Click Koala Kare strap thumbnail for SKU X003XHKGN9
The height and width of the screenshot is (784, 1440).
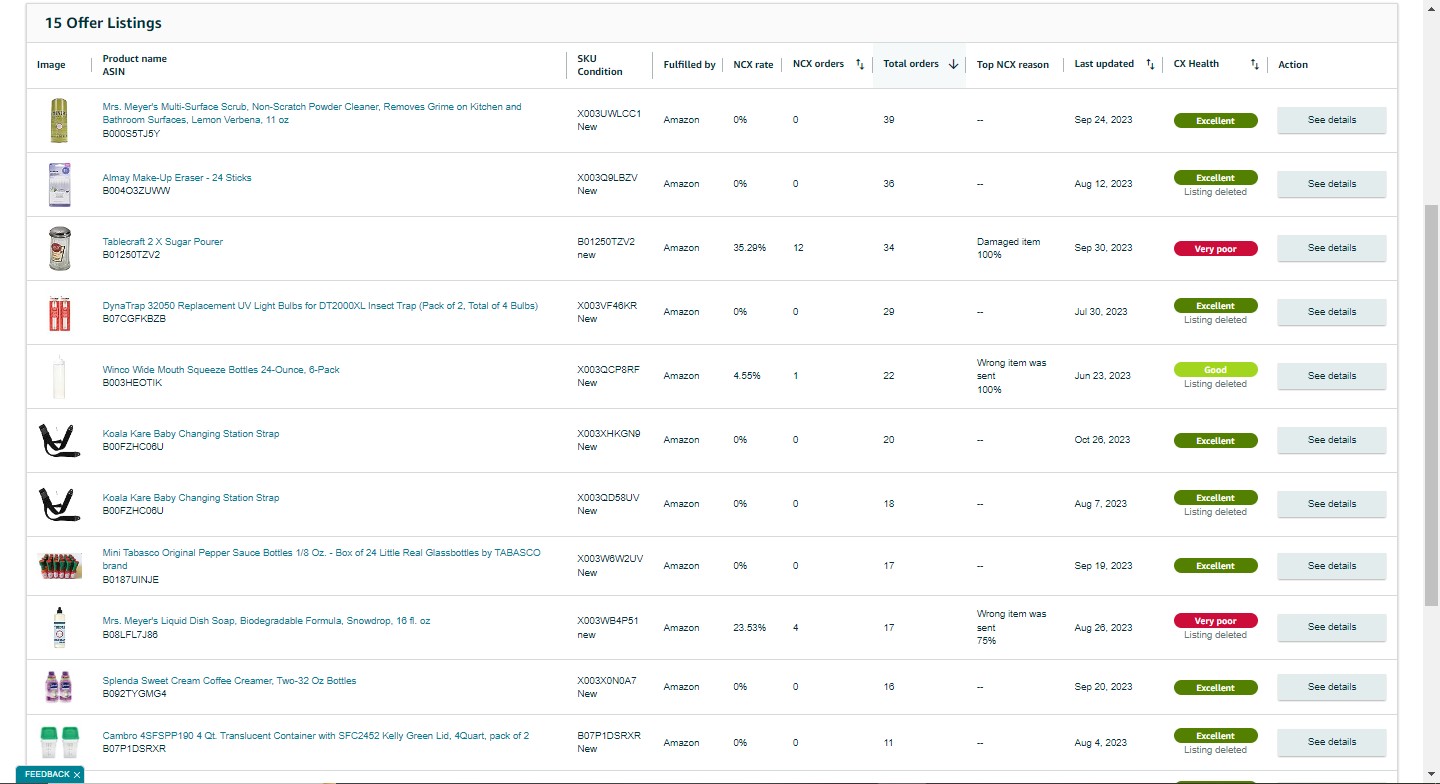60,440
